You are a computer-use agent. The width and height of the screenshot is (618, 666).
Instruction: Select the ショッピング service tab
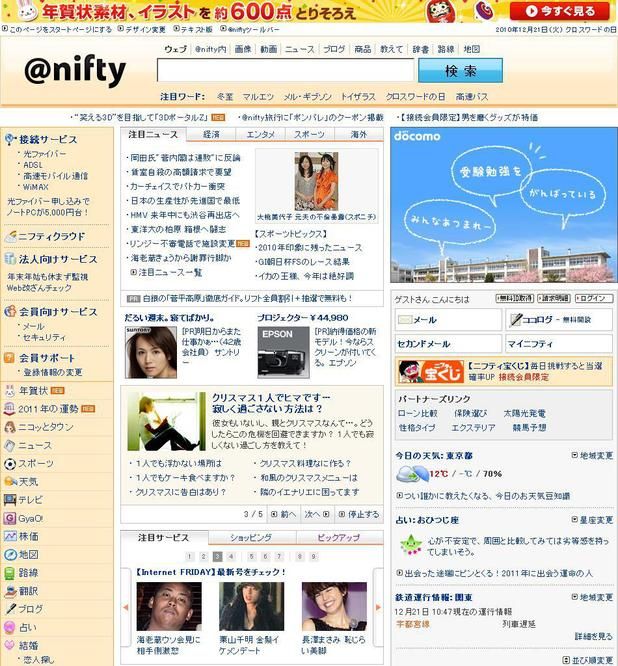(x=251, y=537)
